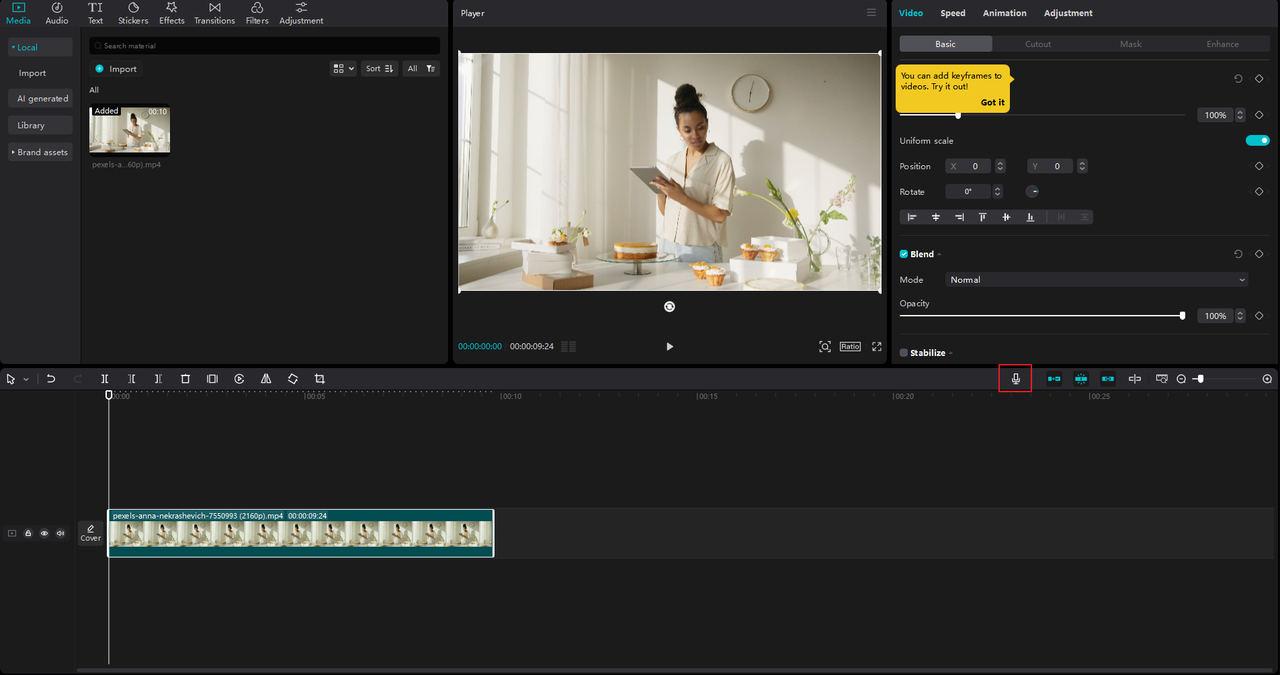Click the timeline zoom slider handle

[1200, 379]
